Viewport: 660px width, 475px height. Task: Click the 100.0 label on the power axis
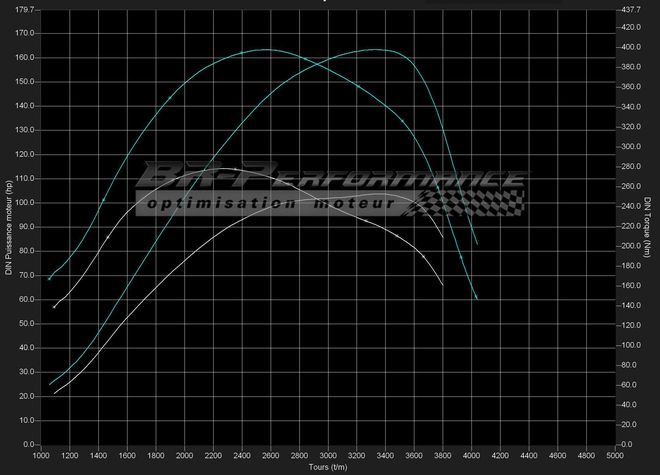click(x=23, y=202)
